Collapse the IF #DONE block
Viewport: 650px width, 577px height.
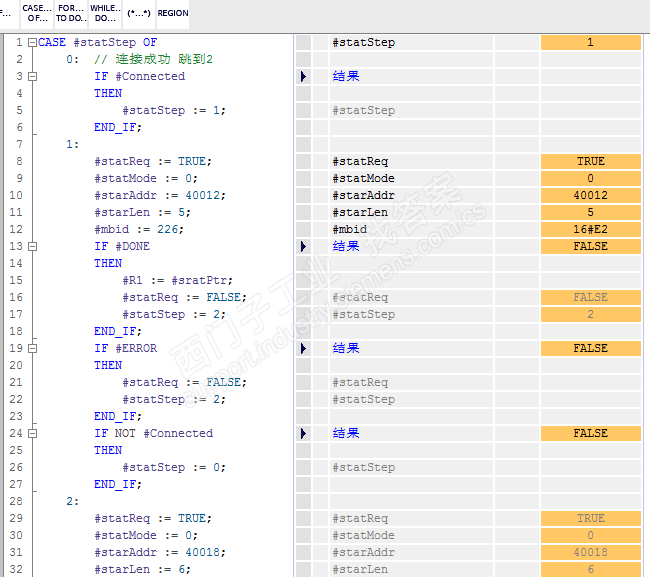[x=32, y=246]
